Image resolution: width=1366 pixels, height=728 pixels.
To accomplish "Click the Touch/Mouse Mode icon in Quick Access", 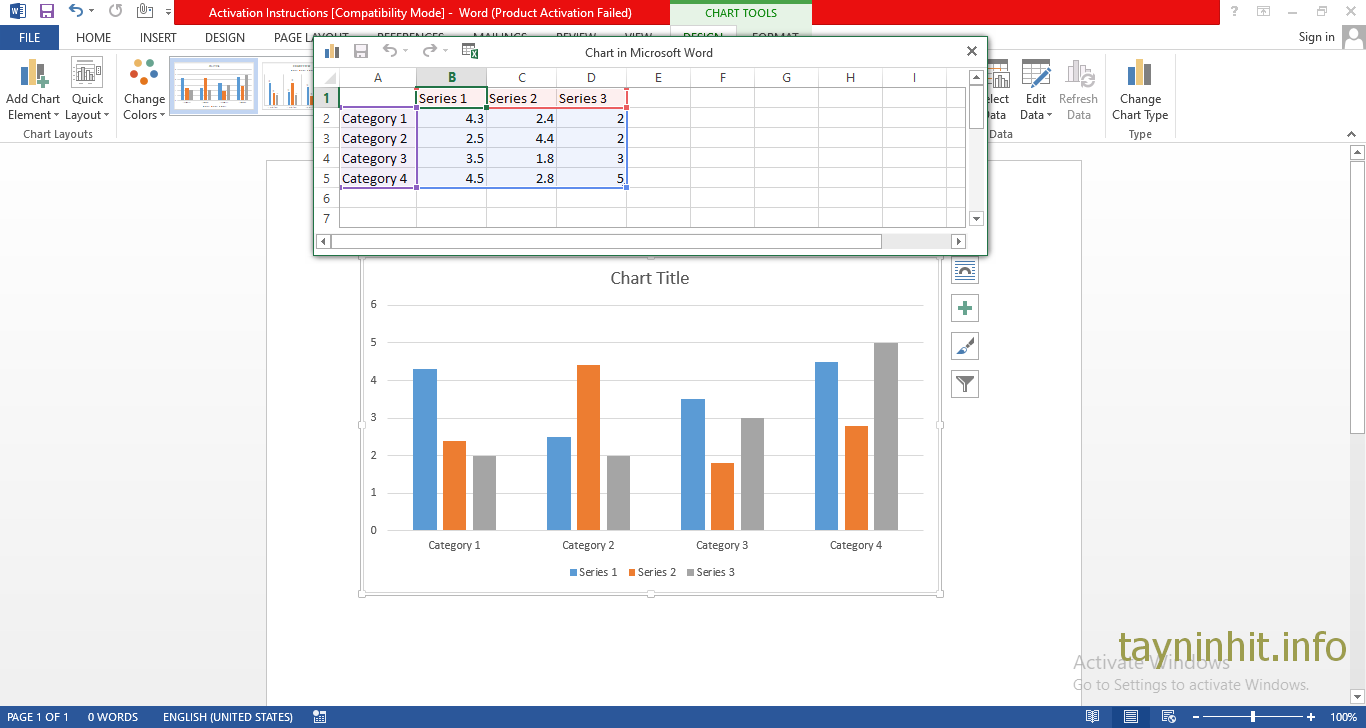I will point(146,11).
